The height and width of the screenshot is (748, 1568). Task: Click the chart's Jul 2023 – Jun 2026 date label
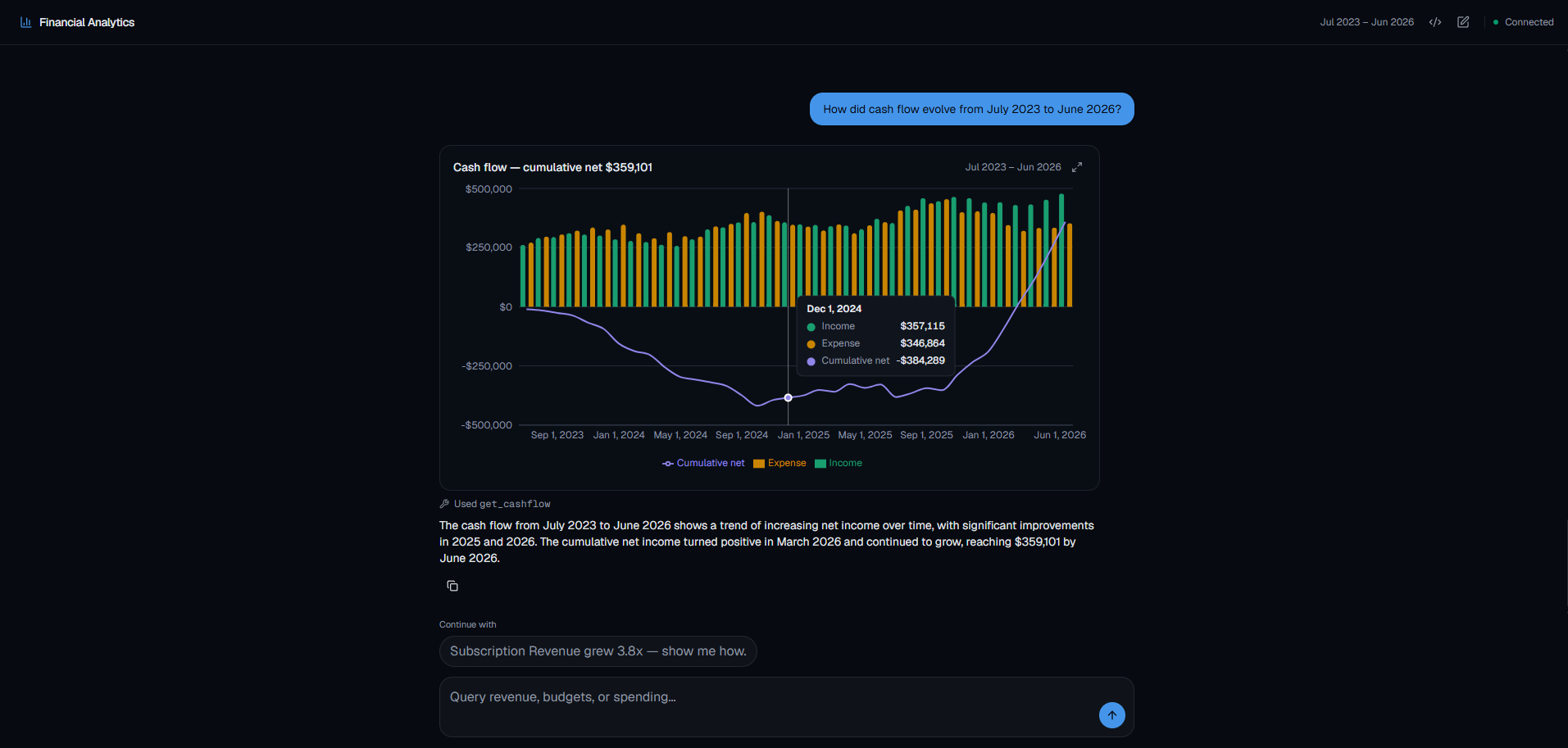(1013, 167)
